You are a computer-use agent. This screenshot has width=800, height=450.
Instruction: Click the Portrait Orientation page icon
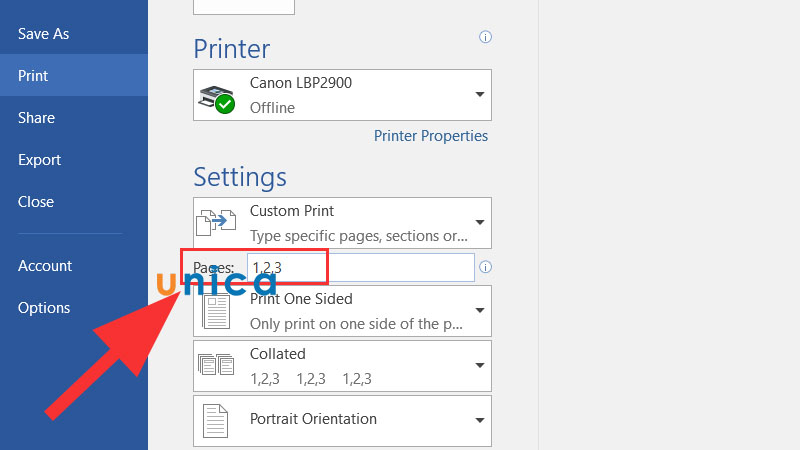(217, 421)
